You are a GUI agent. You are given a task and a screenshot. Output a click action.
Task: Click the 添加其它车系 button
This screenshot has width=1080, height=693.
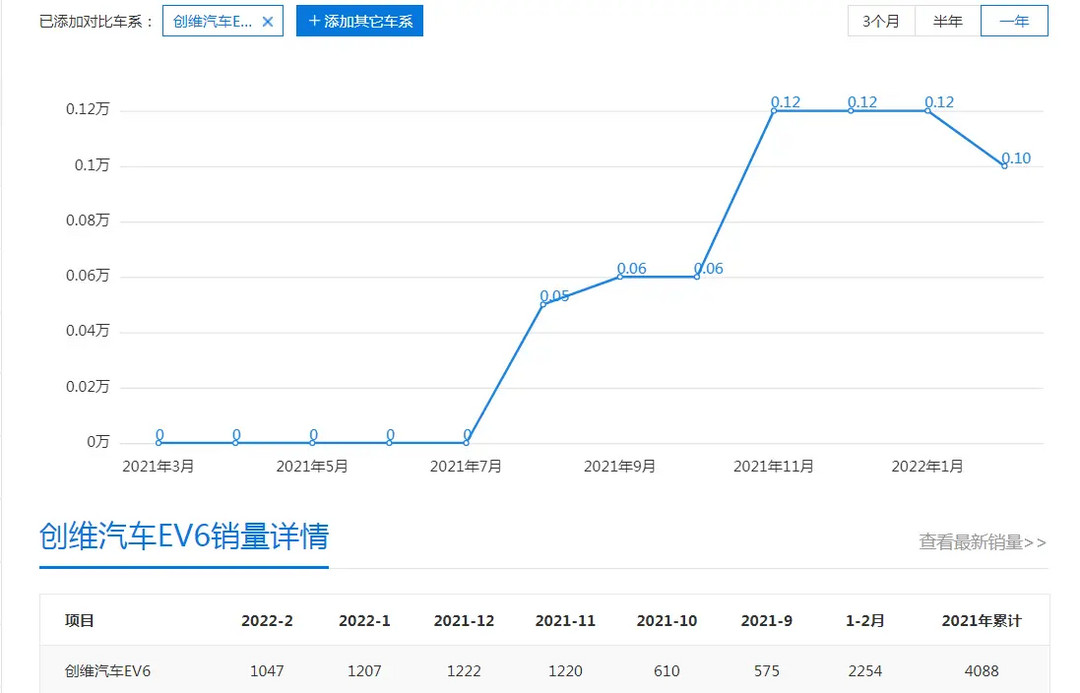click(360, 21)
